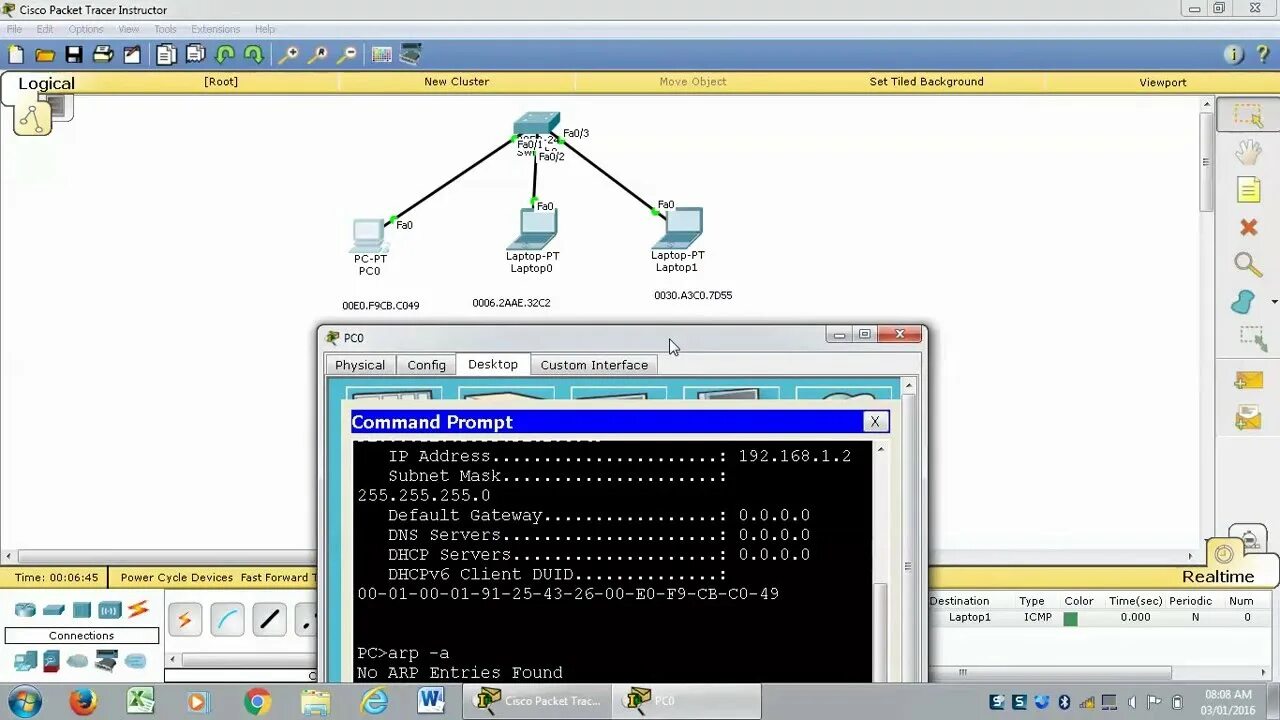The width and height of the screenshot is (1280, 720).
Task: Click the New Cluster button
Action: (x=456, y=82)
